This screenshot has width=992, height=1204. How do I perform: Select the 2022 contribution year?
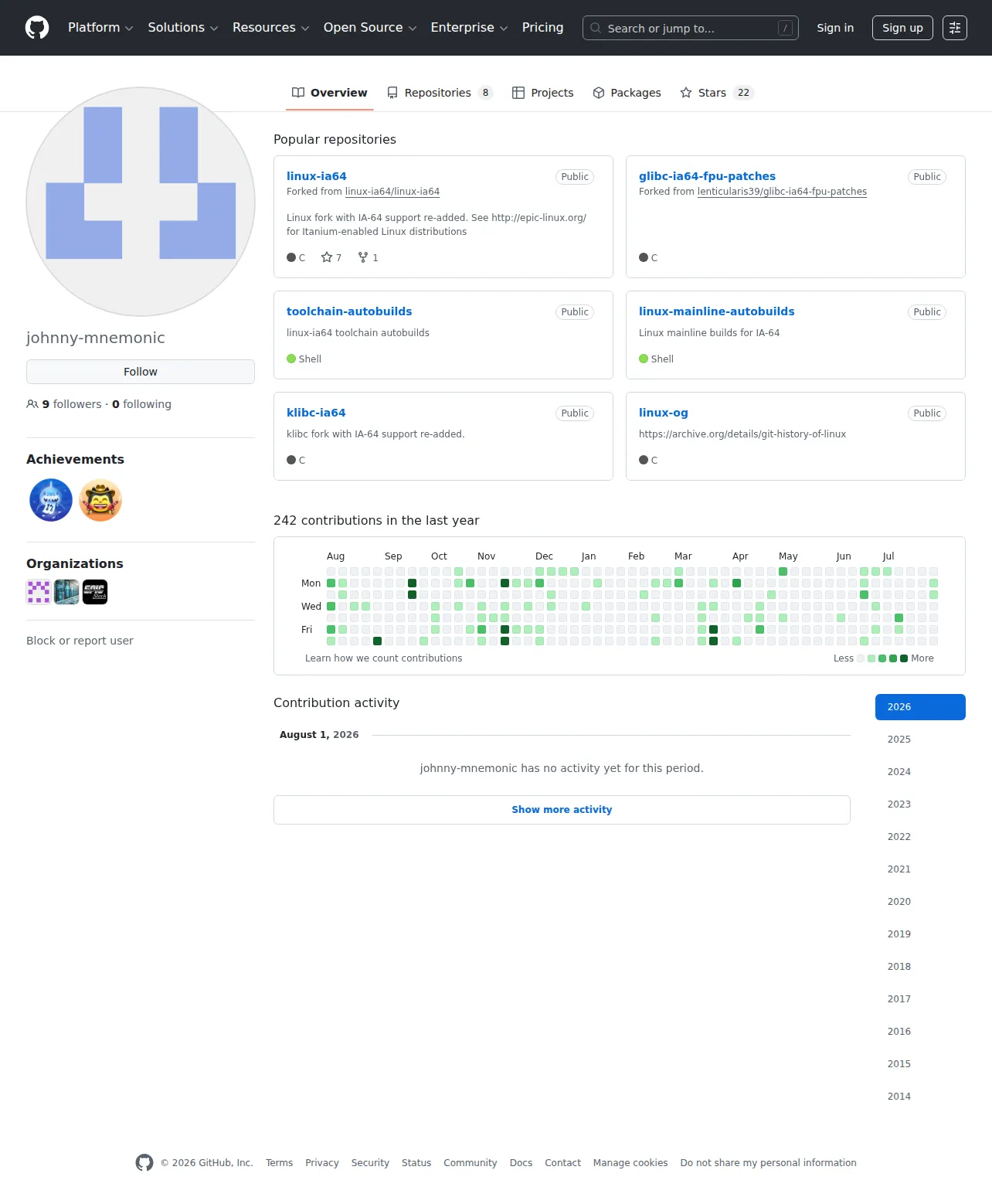point(920,837)
